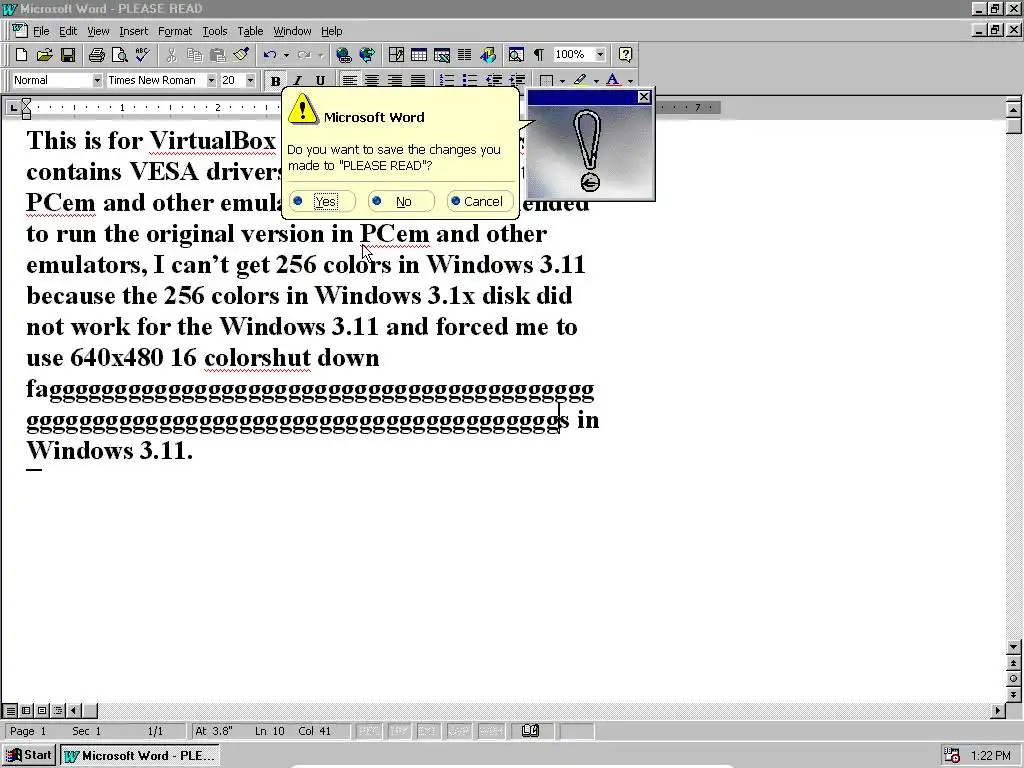The height and width of the screenshot is (768, 1024).
Task: Expand the Undo history arrow
Action: click(x=286, y=55)
